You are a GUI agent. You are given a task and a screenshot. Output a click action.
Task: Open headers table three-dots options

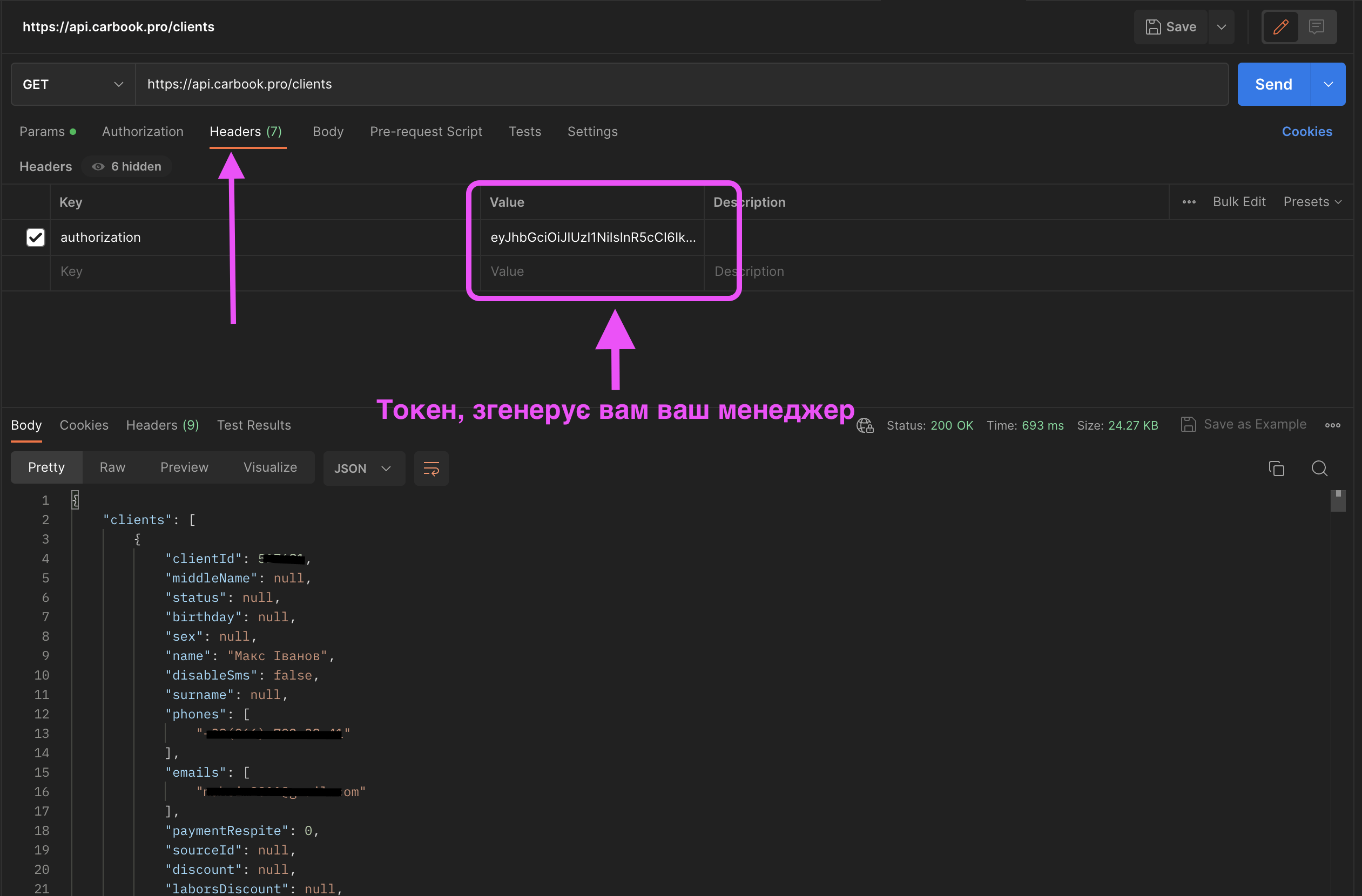coord(1189,202)
